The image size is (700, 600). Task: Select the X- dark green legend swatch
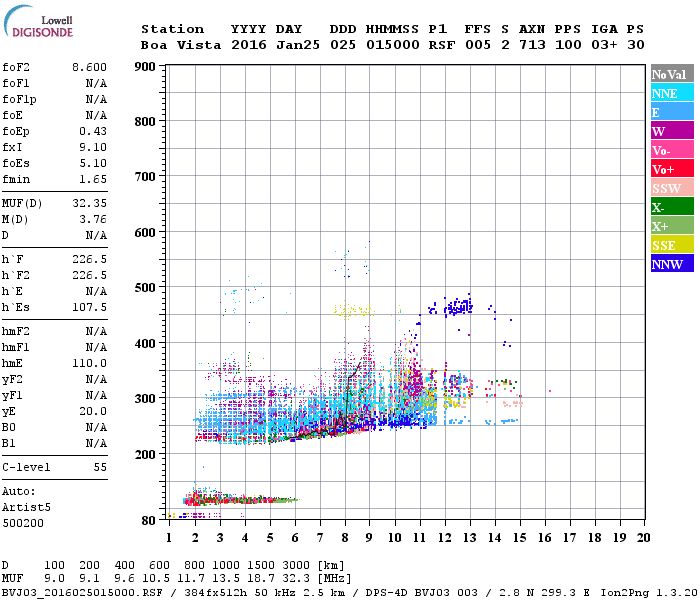672,207
